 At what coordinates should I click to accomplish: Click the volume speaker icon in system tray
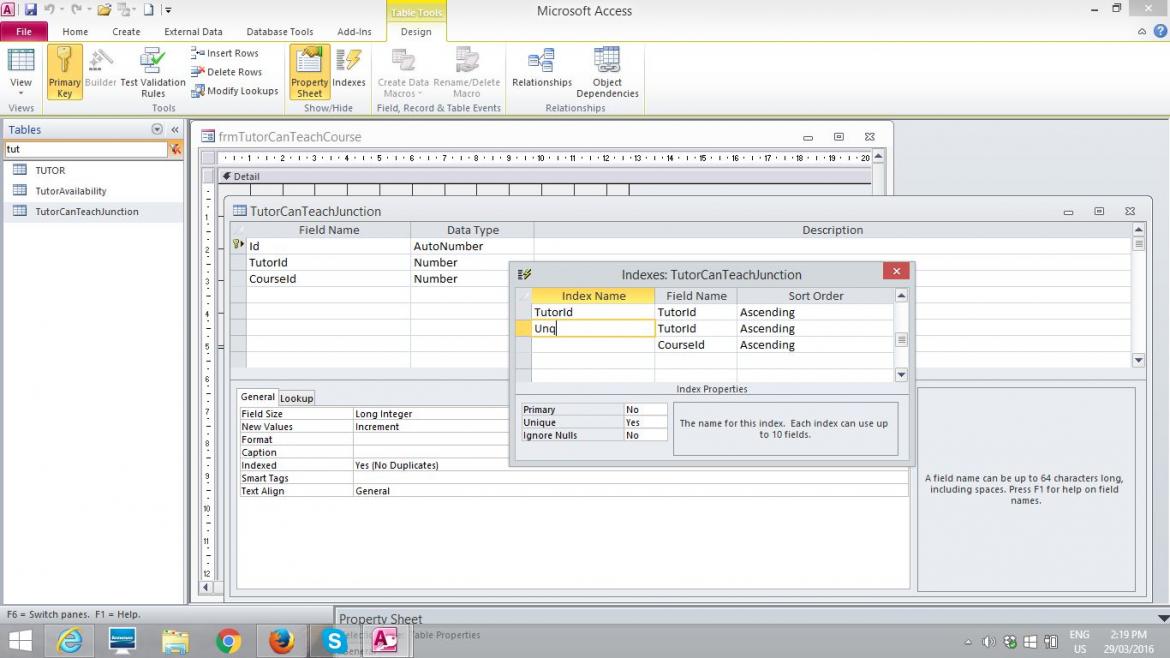point(989,642)
